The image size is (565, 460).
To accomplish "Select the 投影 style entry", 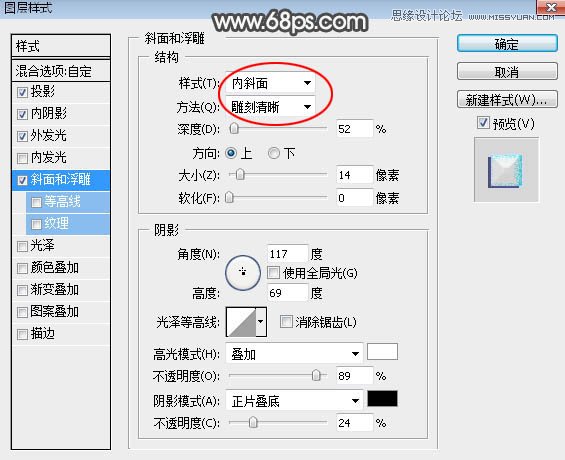I will click(43, 91).
